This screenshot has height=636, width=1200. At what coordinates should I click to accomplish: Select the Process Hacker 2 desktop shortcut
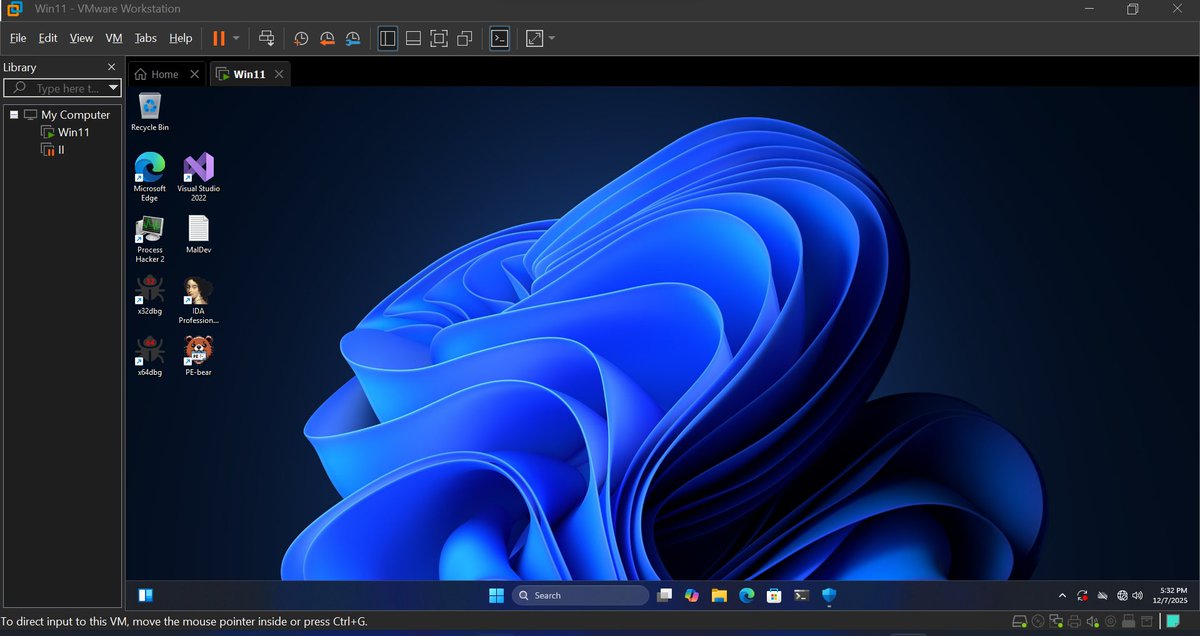pyautogui.click(x=149, y=238)
